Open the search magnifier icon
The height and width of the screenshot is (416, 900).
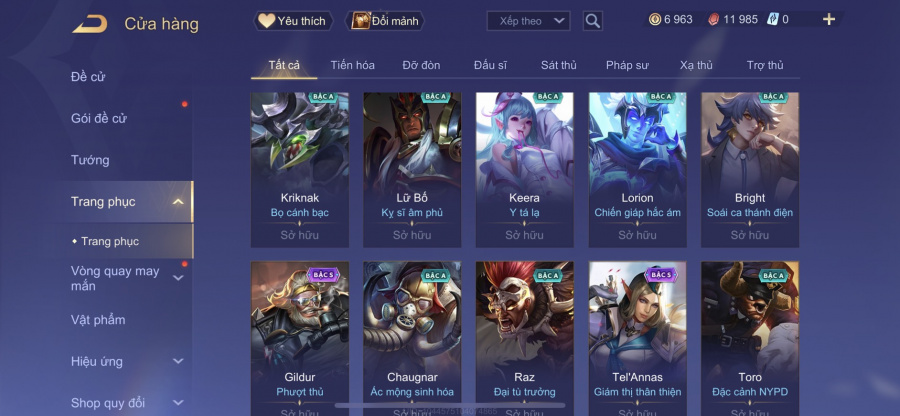(x=592, y=21)
